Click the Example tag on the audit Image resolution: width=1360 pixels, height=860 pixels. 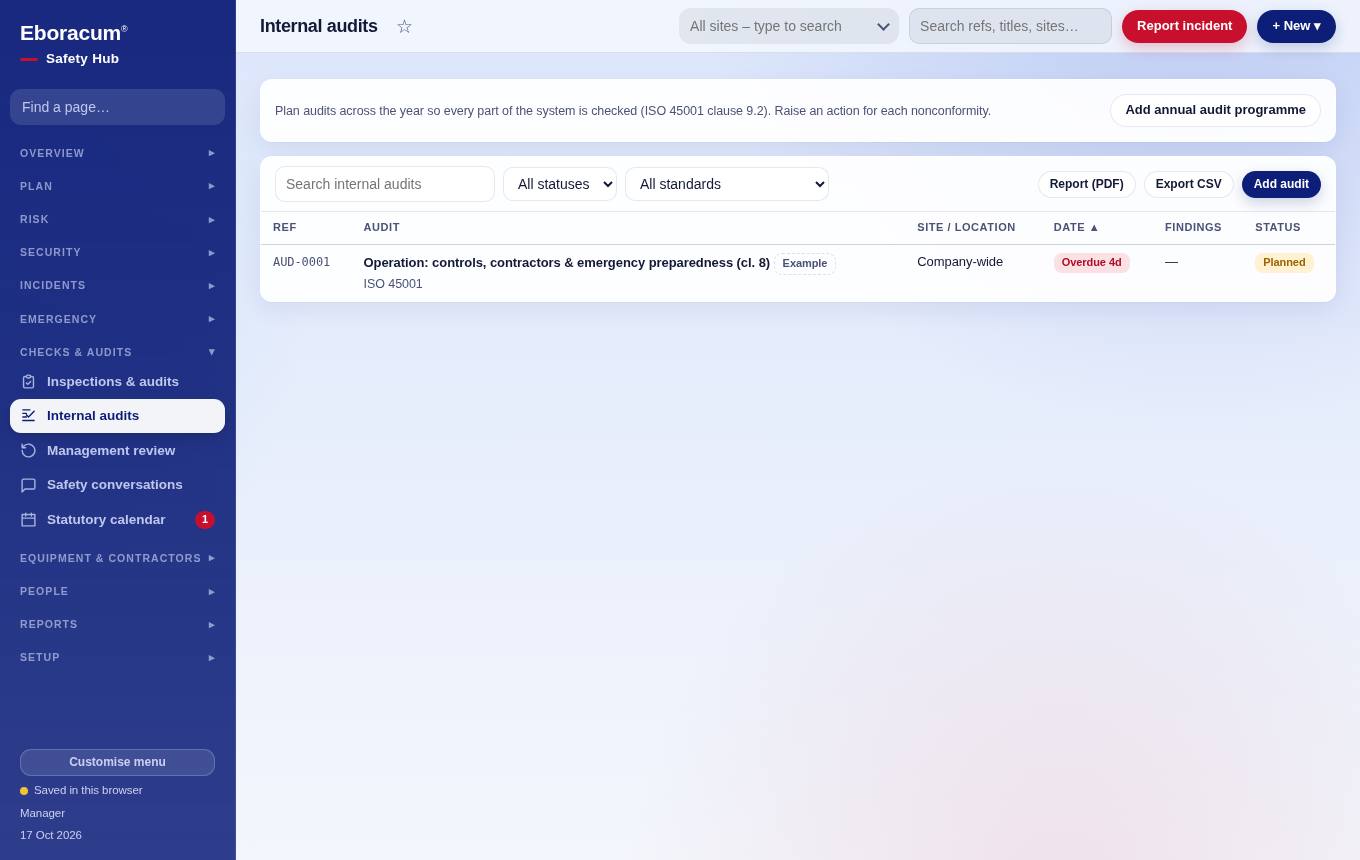pyautogui.click(x=805, y=263)
